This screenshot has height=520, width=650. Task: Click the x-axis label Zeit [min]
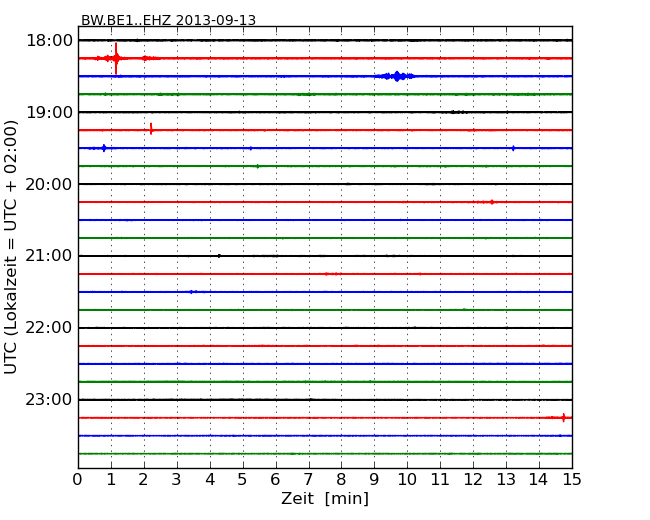[325, 498]
